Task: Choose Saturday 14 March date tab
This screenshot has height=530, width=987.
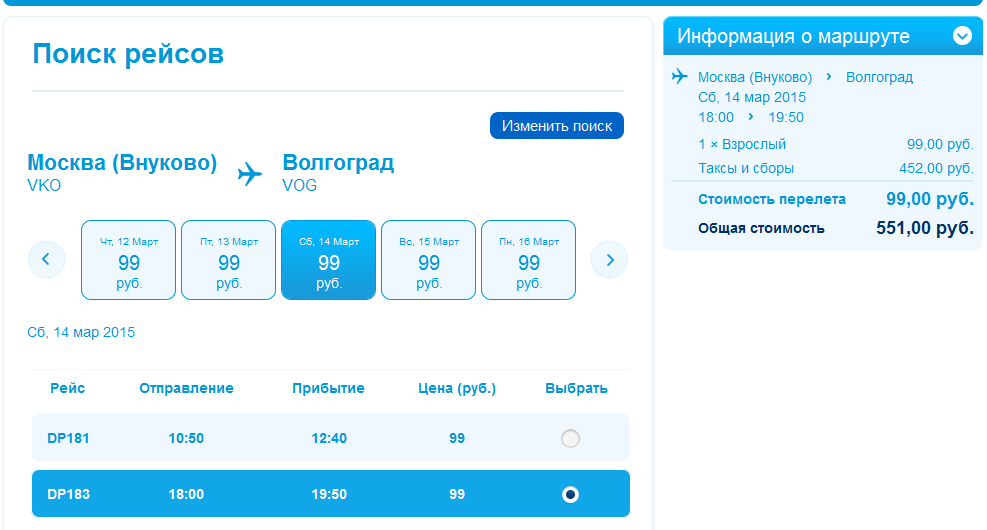Action: 329,260
